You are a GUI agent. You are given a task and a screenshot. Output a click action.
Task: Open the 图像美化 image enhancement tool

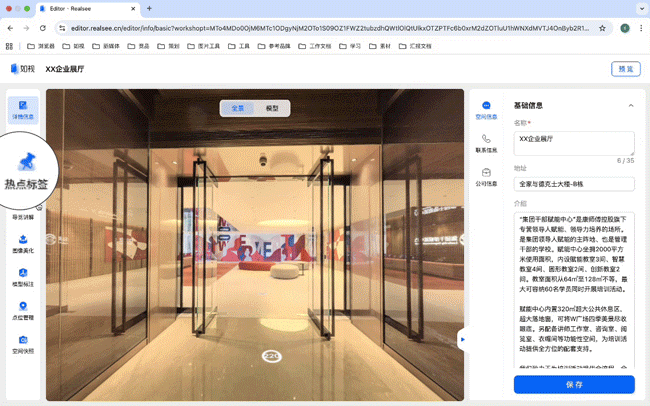[23, 244]
